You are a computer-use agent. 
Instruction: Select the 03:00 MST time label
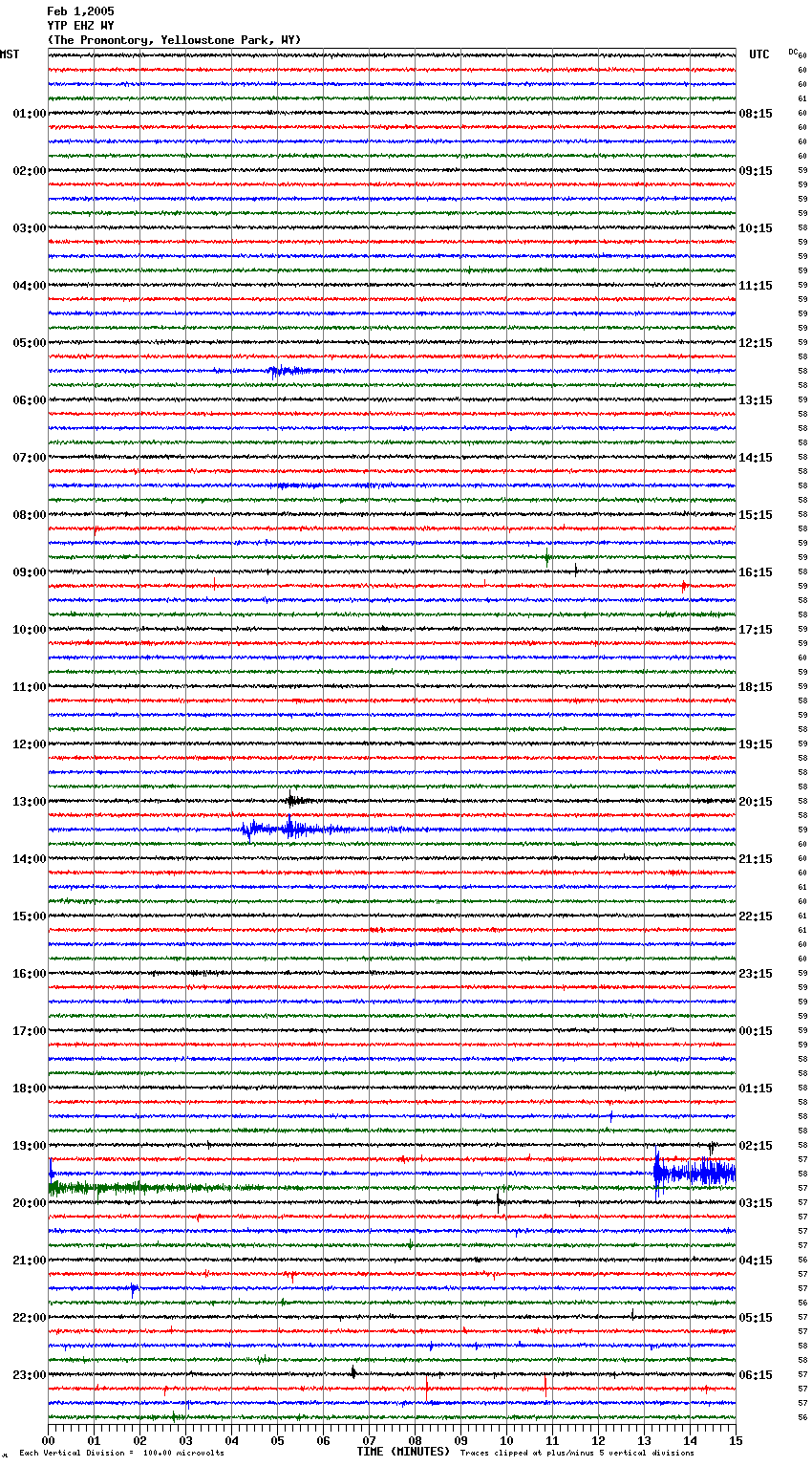click(30, 228)
